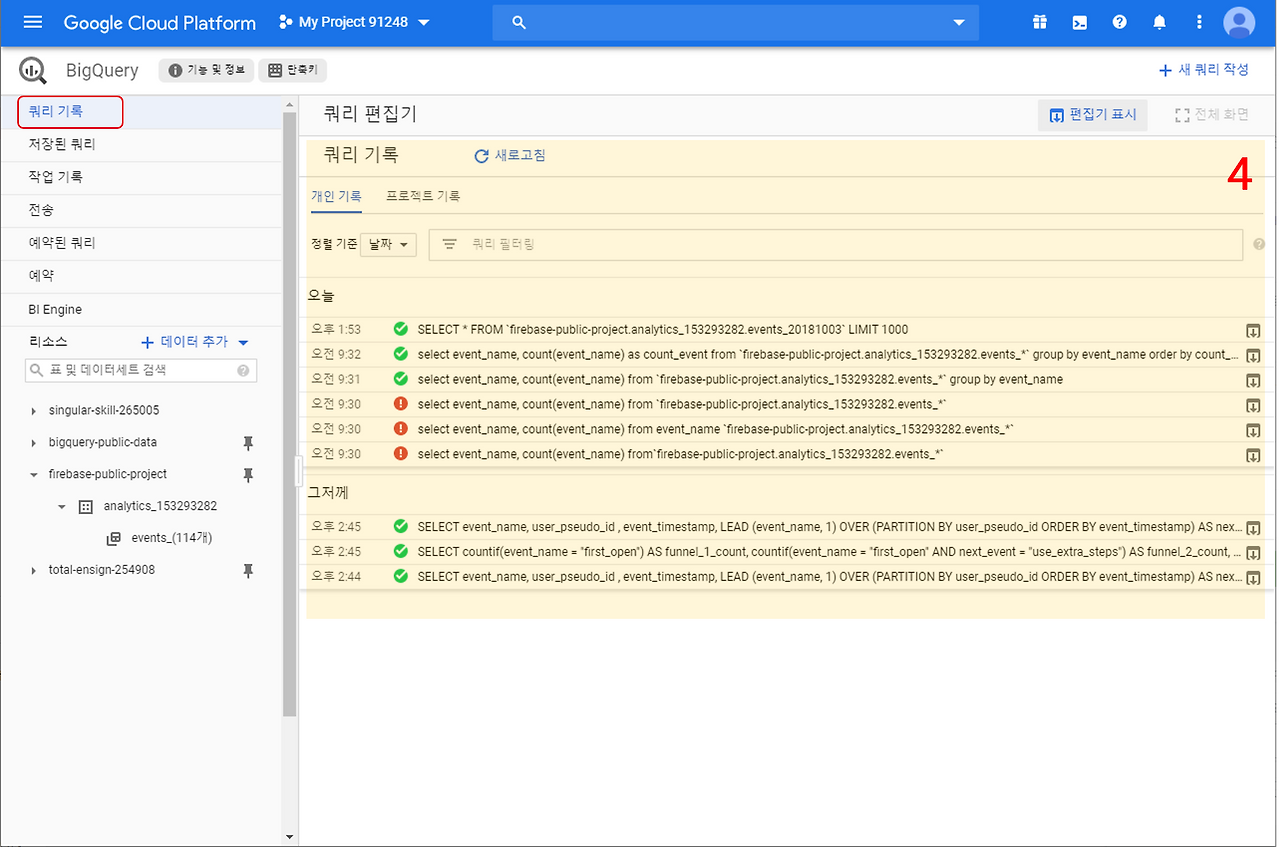Switch to 개인 기록 tab
Viewport: 1280px width, 847px height.
(x=336, y=197)
